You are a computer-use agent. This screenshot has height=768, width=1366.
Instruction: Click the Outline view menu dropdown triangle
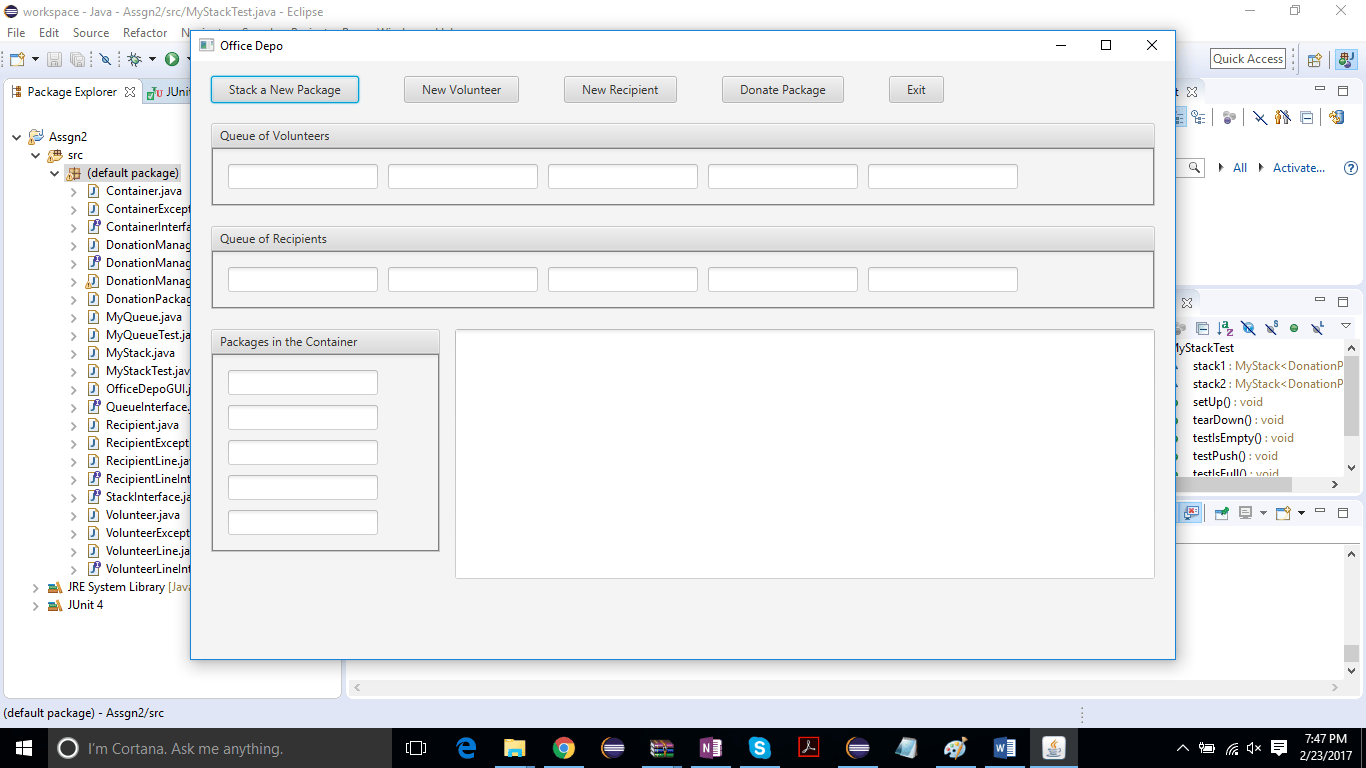pos(1345,326)
